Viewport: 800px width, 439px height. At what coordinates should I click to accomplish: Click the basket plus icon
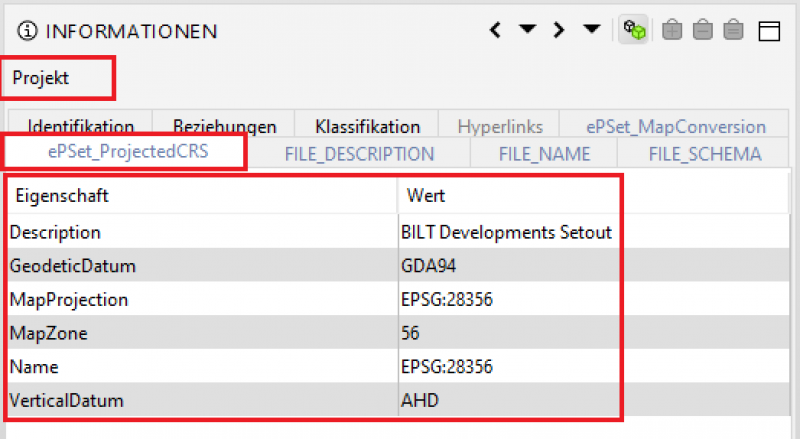pyautogui.click(x=672, y=30)
